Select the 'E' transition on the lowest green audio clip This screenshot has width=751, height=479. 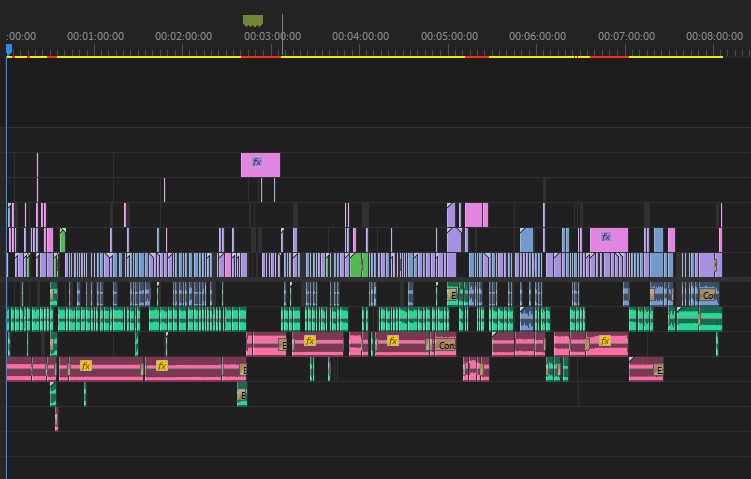(242, 395)
